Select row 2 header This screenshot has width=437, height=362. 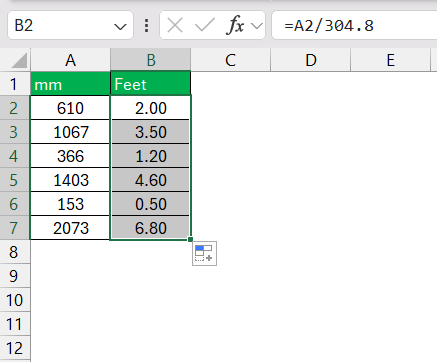15,108
